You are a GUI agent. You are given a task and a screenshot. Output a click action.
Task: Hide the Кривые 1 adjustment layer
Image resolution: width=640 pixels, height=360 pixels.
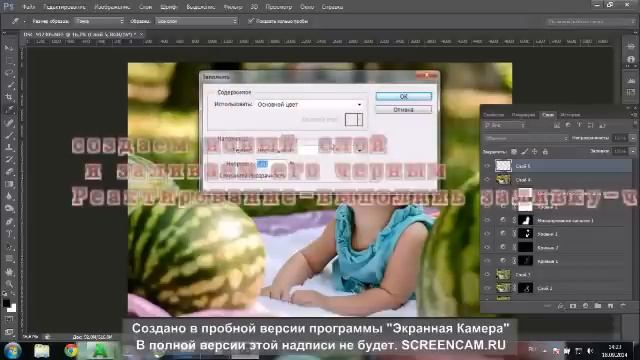pos(487,261)
